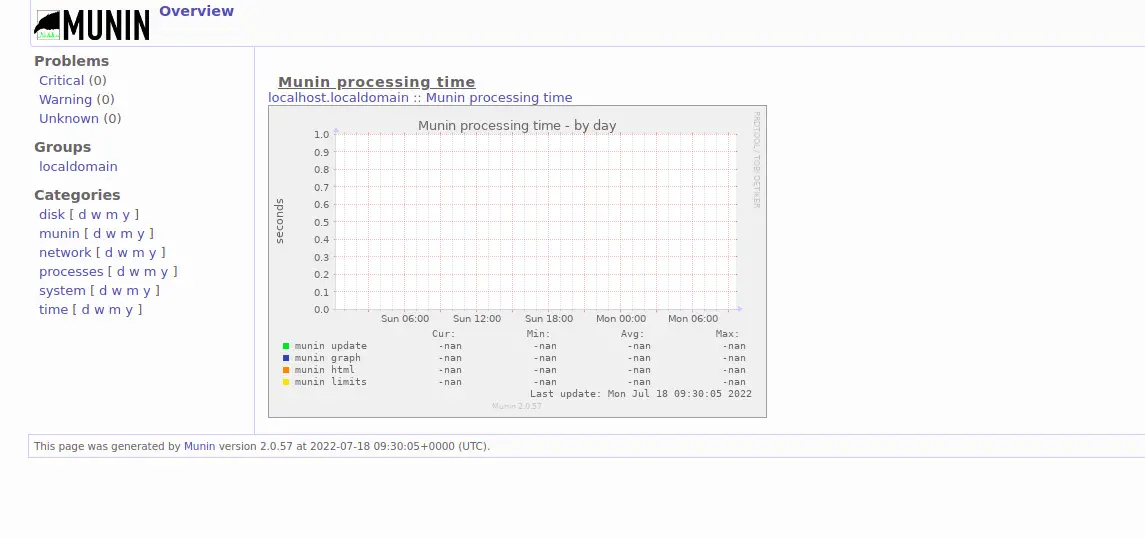The image size is (1145, 538).
Task: Open weekly view for network category
Action: click(123, 253)
